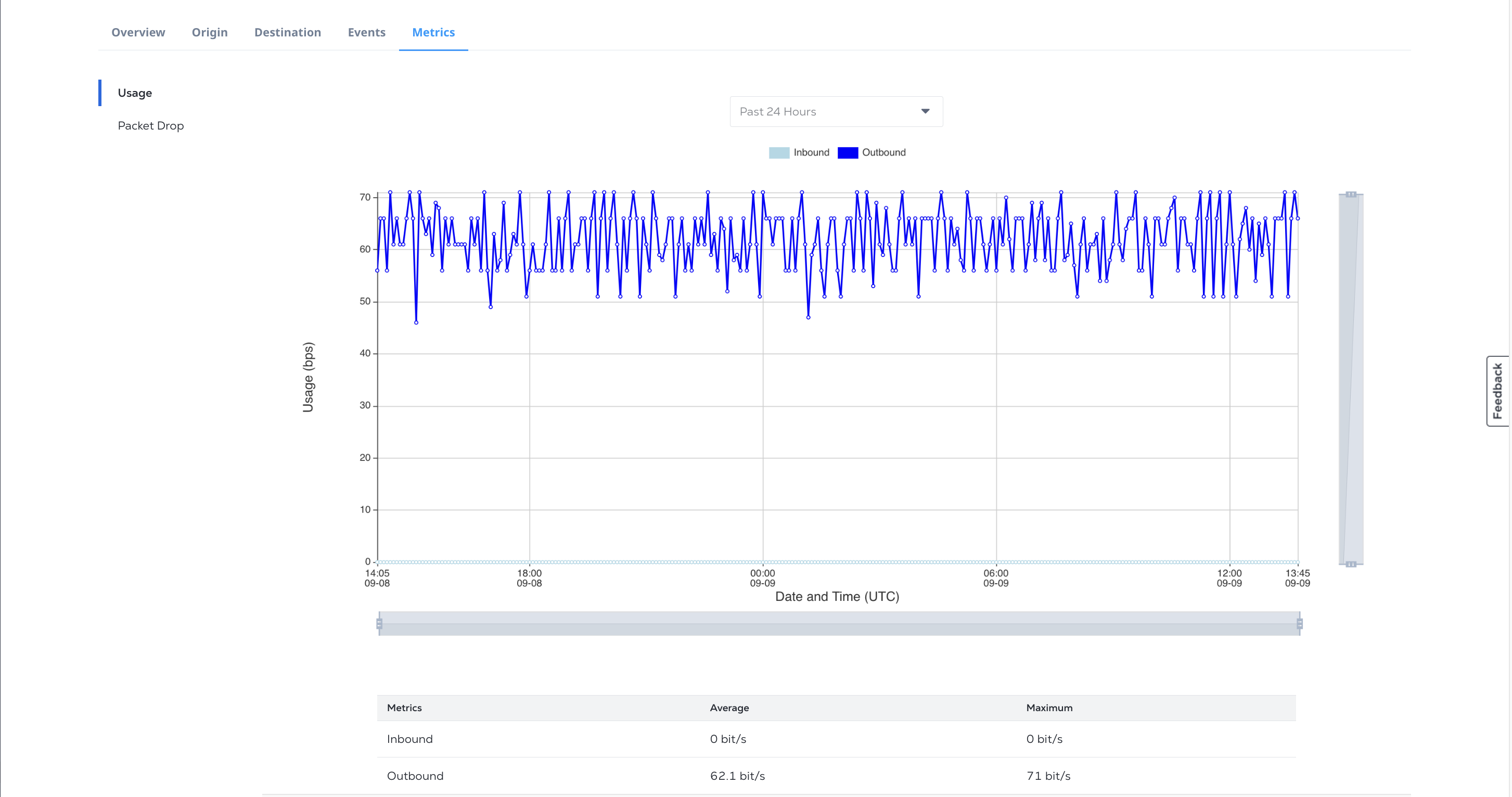Click the Metrics tab

click(433, 32)
